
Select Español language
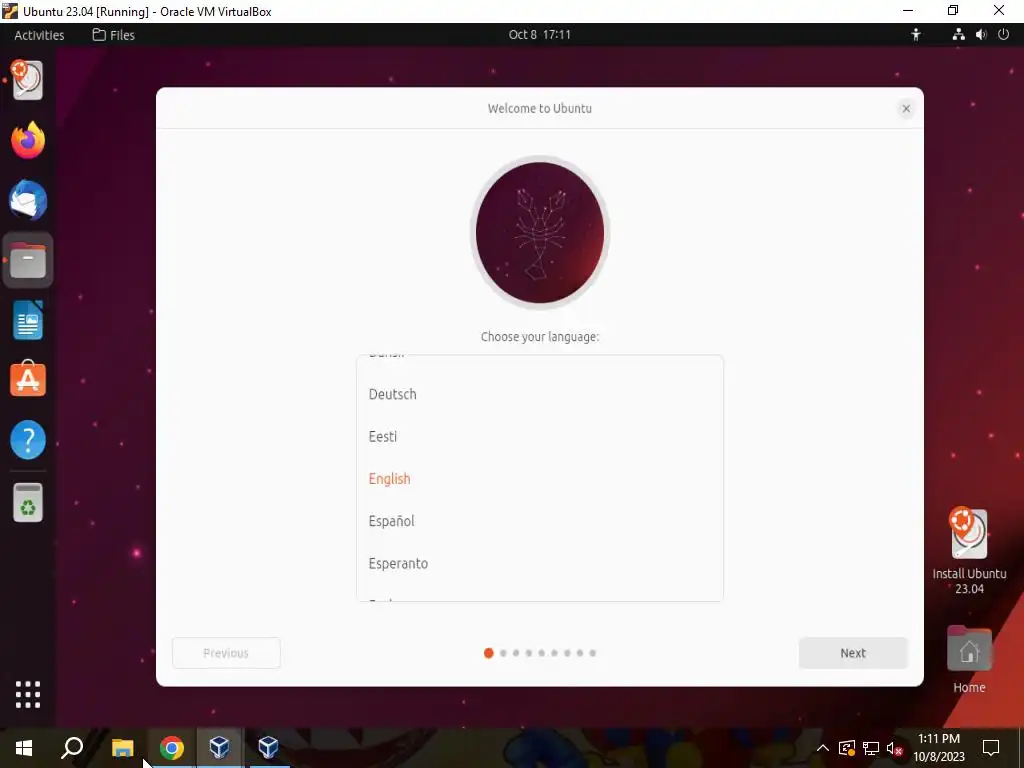539,521
